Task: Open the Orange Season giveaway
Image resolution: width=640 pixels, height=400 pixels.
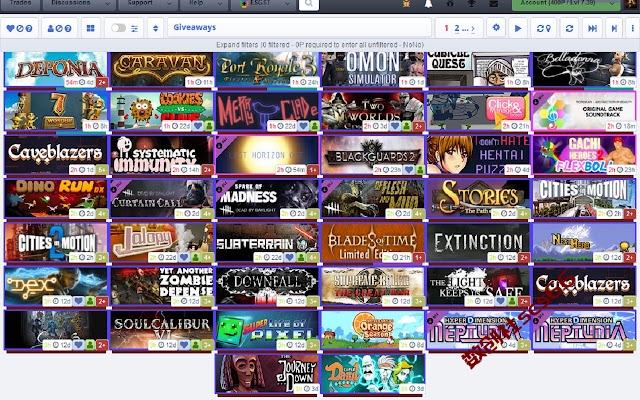Action: (373, 330)
